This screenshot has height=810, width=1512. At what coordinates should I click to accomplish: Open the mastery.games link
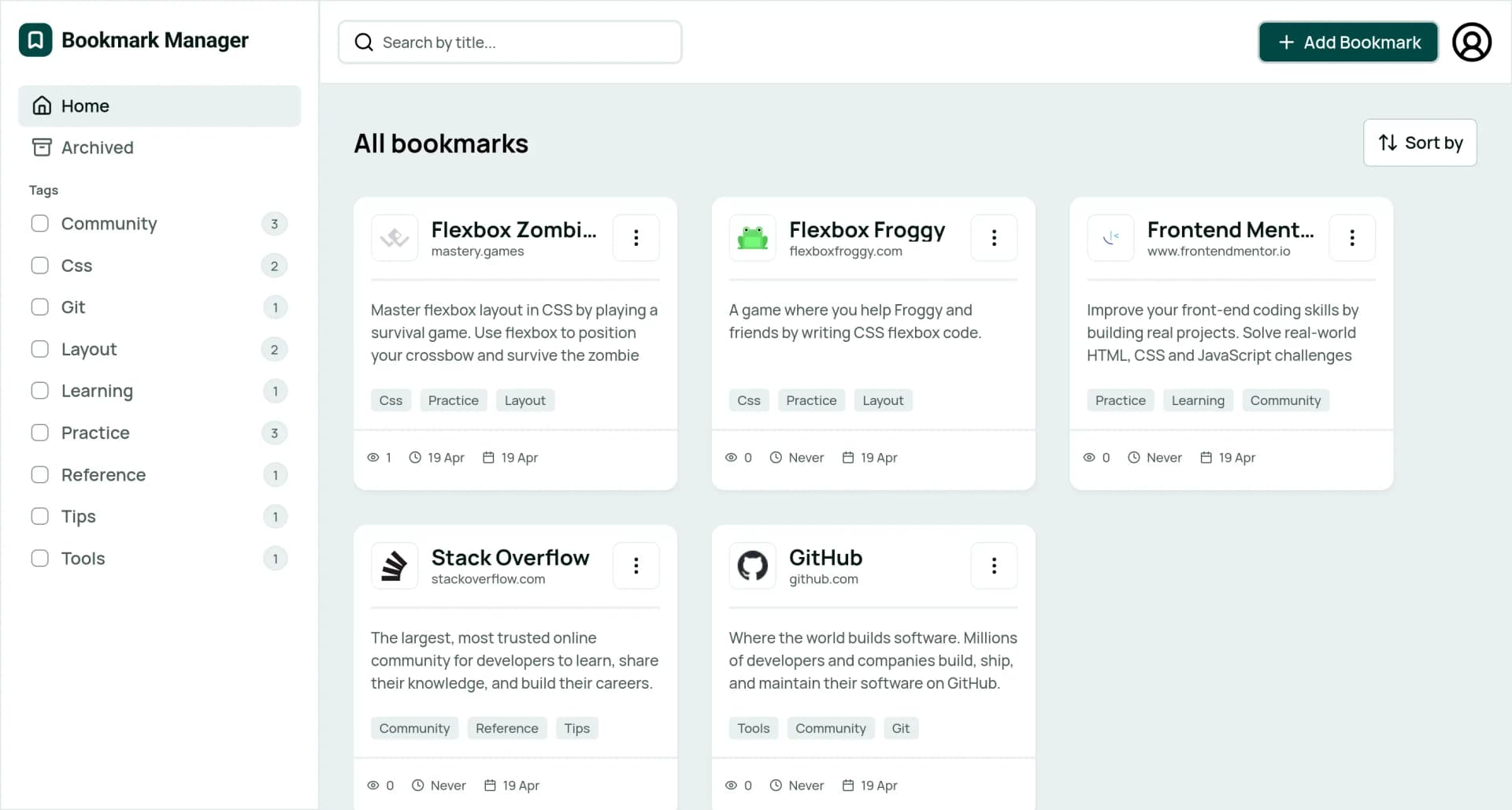[x=477, y=251]
